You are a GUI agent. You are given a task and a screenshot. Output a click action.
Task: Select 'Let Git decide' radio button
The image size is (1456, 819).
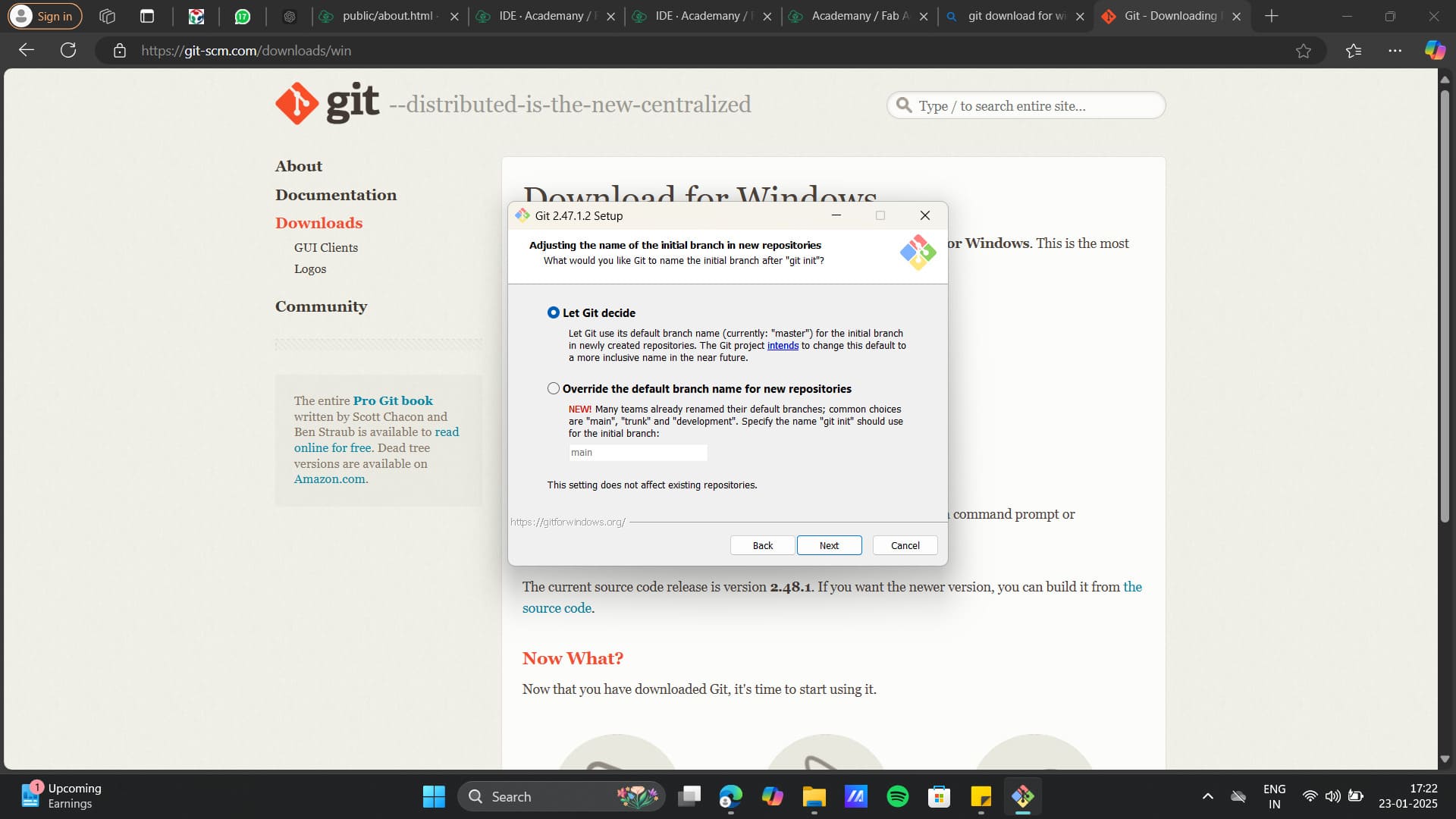tap(553, 312)
